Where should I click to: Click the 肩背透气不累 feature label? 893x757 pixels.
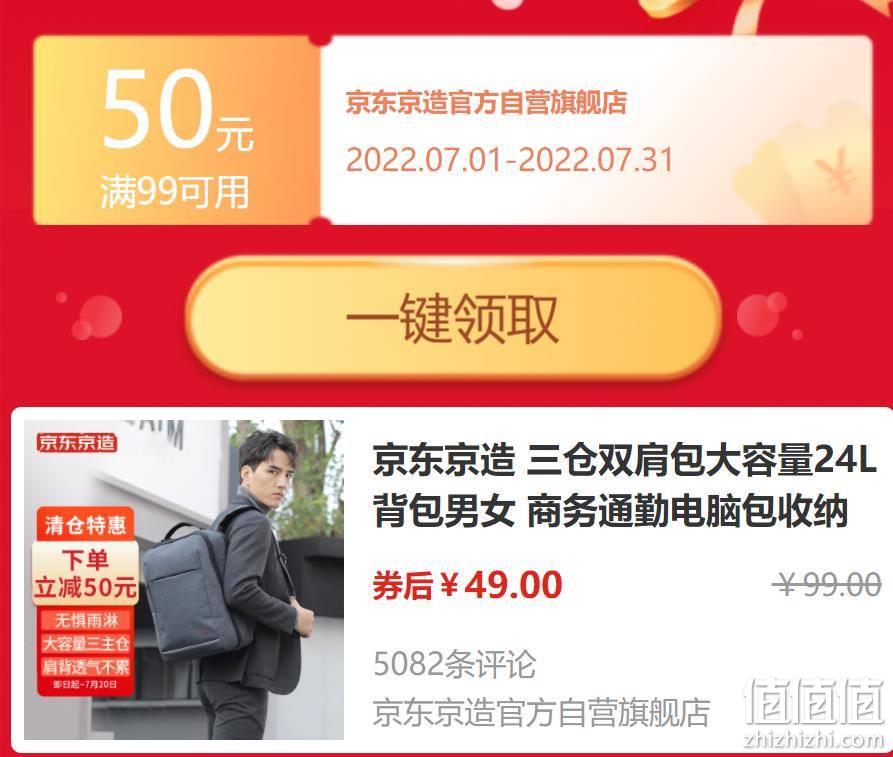tap(85, 667)
